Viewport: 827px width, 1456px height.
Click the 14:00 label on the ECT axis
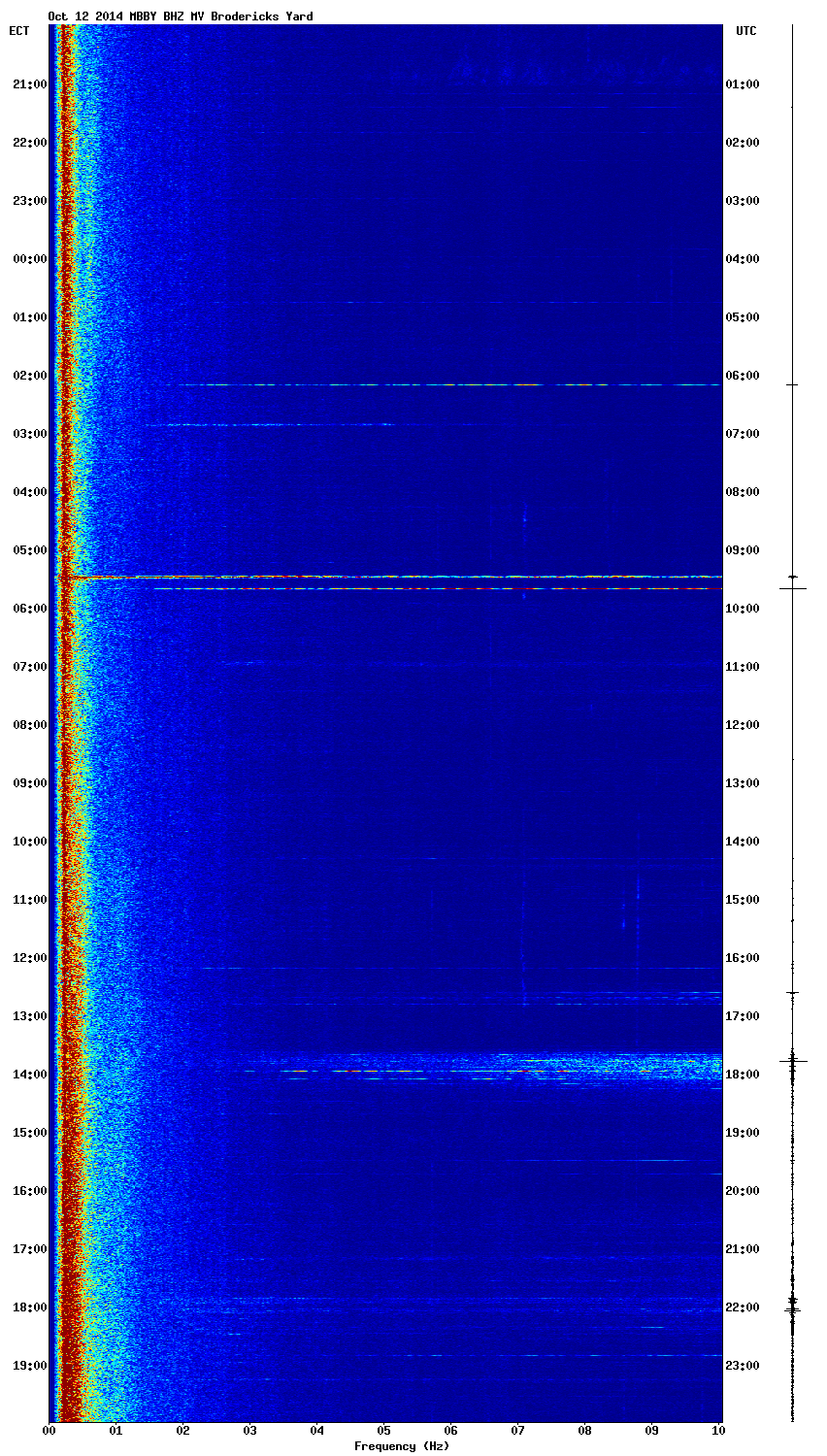(29, 1075)
